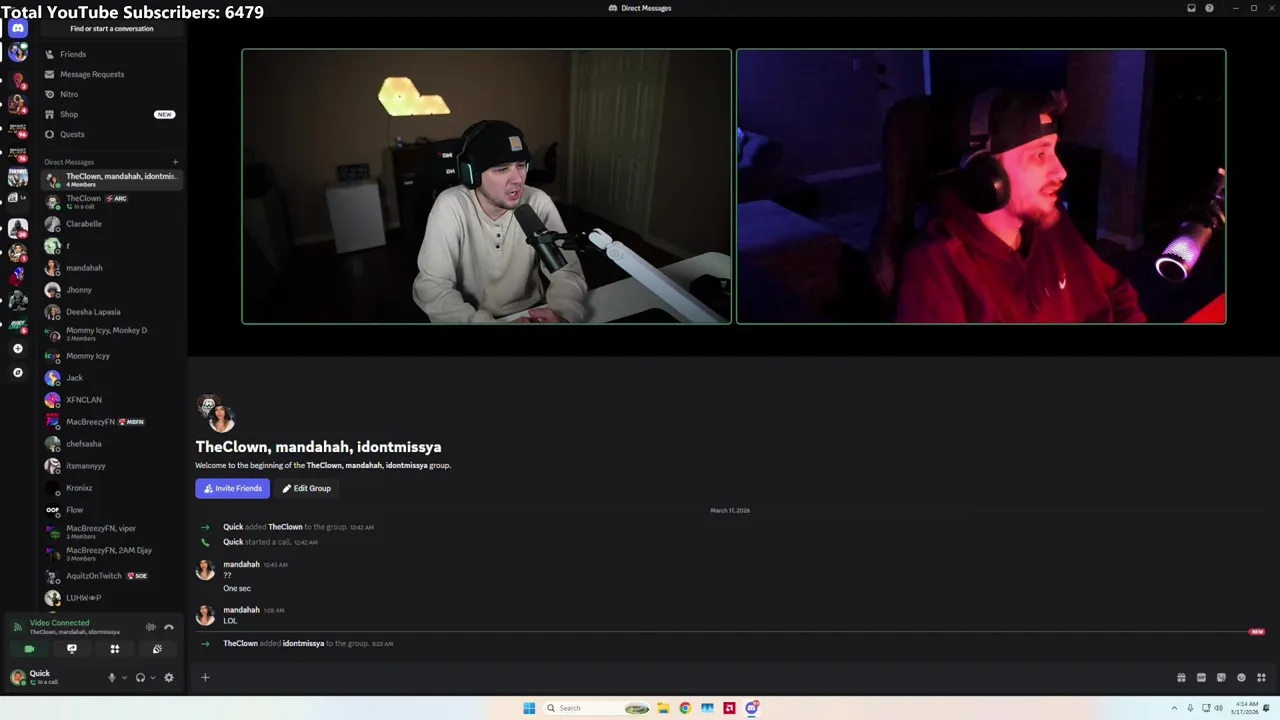
Task: Open Message Requests
Action: (x=110, y=74)
